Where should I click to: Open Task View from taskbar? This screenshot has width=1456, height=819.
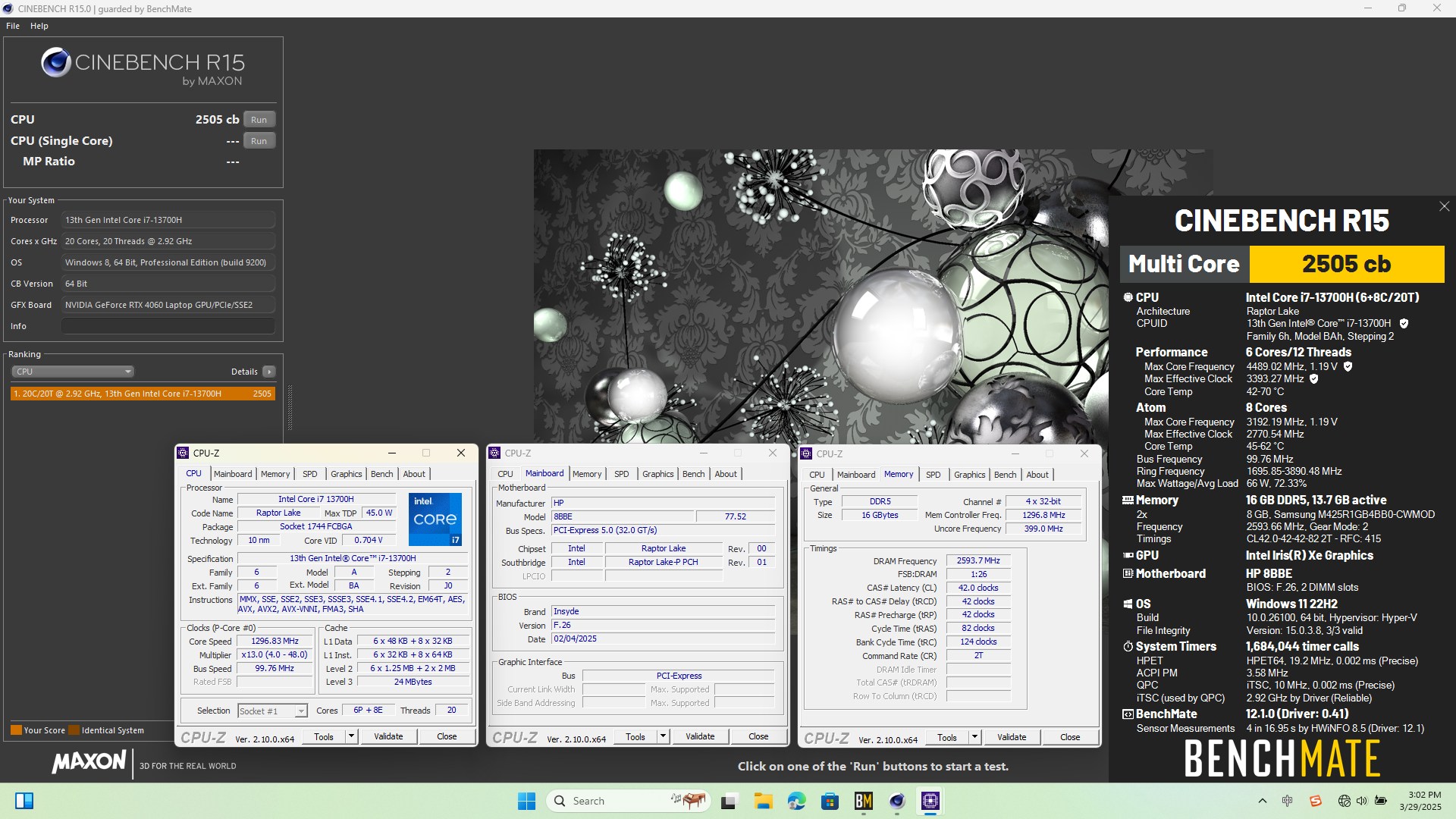(729, 801)
